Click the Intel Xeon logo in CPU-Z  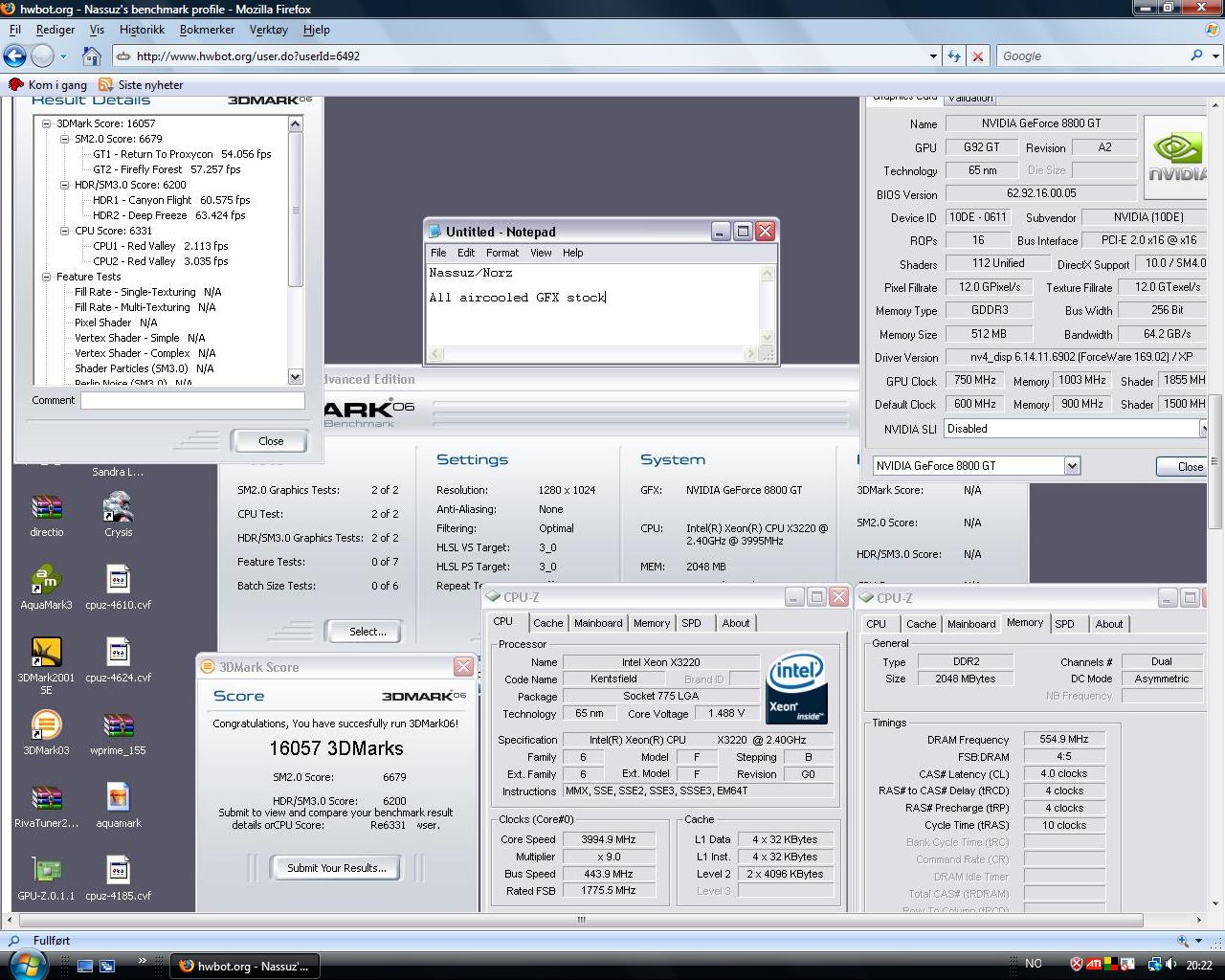click(x=796, y=688)
